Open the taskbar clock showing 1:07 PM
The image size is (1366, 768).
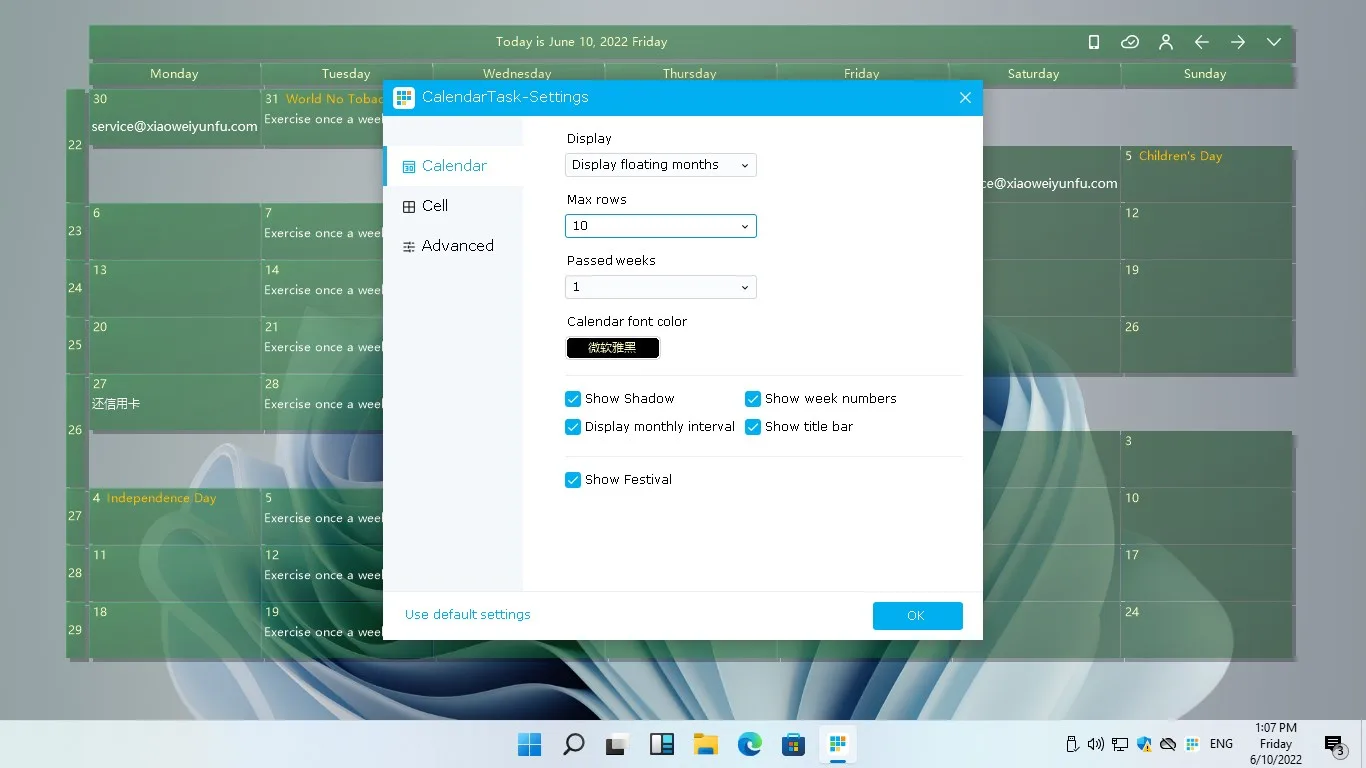pos(1276,744)
